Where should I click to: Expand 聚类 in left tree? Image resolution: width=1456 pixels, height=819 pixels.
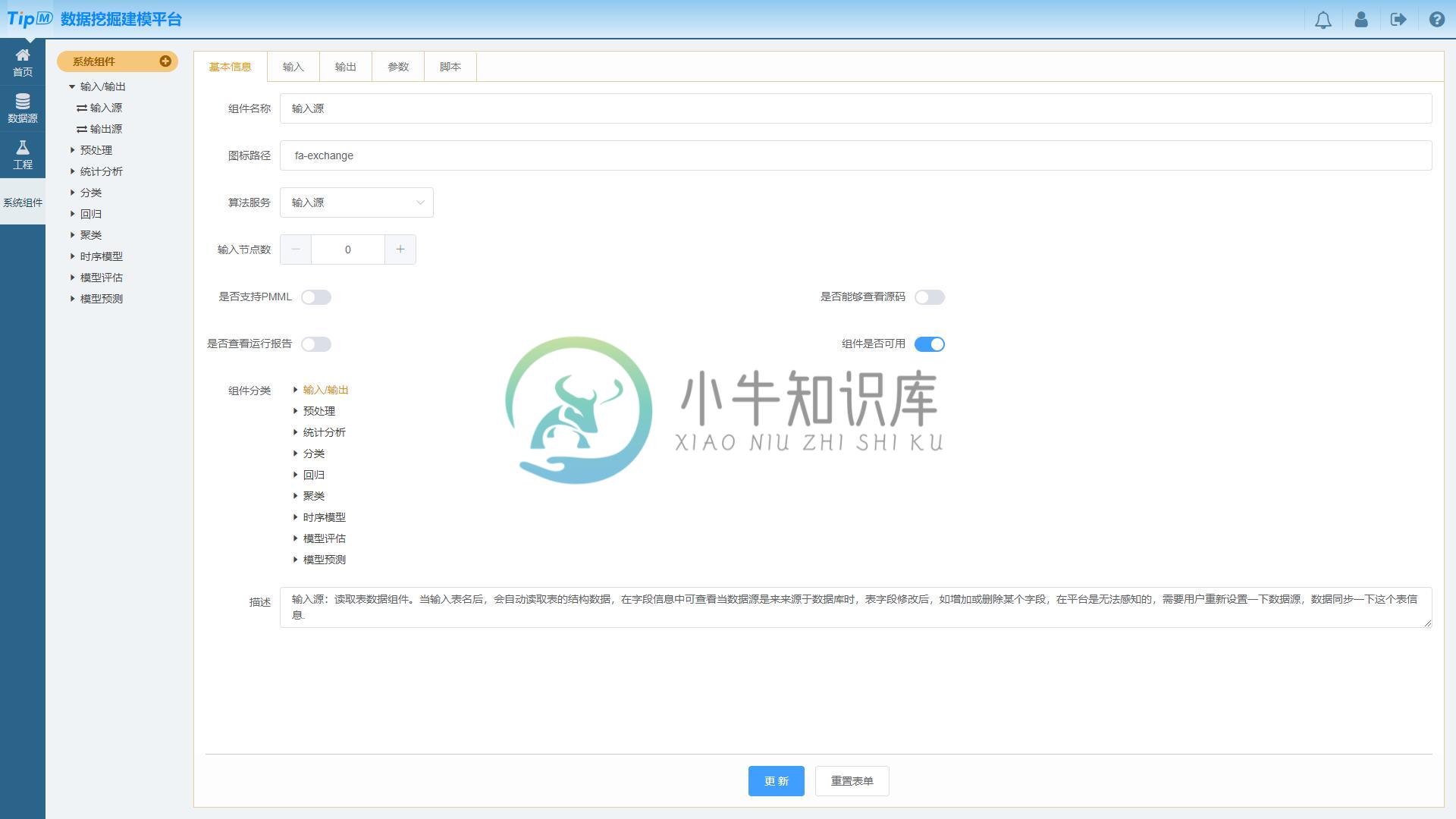click(x=73, y=235)
